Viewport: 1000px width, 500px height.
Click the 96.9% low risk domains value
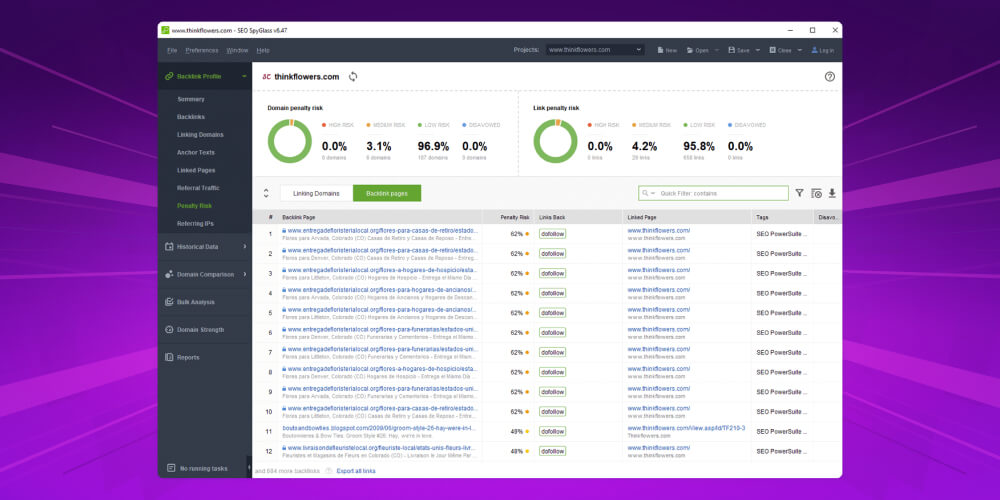pos(433,146)
